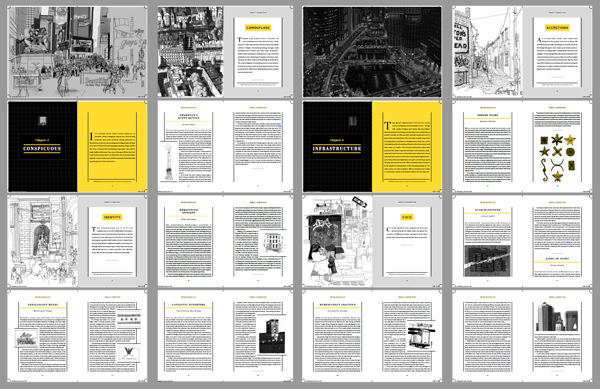This screenshot has height=389, width=600.
Task: Click the skyscrapers photo page
Action: click(557, 336)
